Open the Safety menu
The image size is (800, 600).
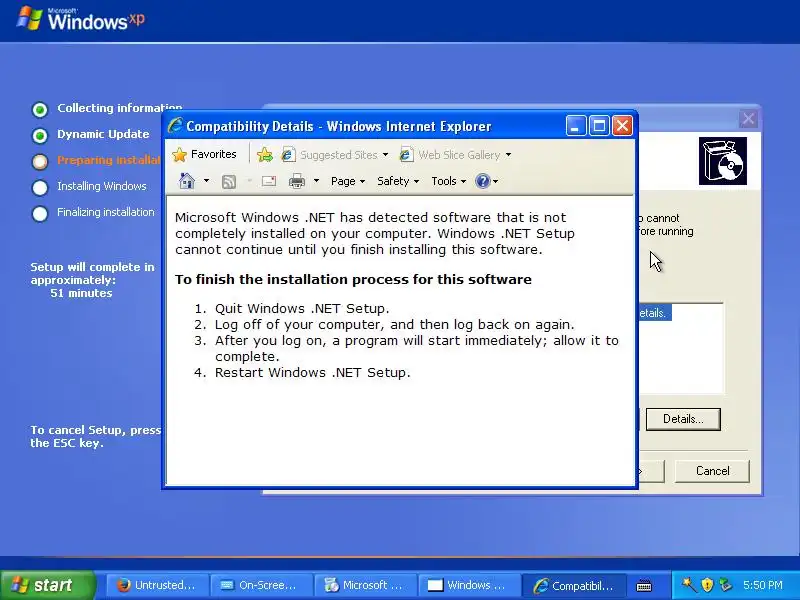(x=398, y=181)
